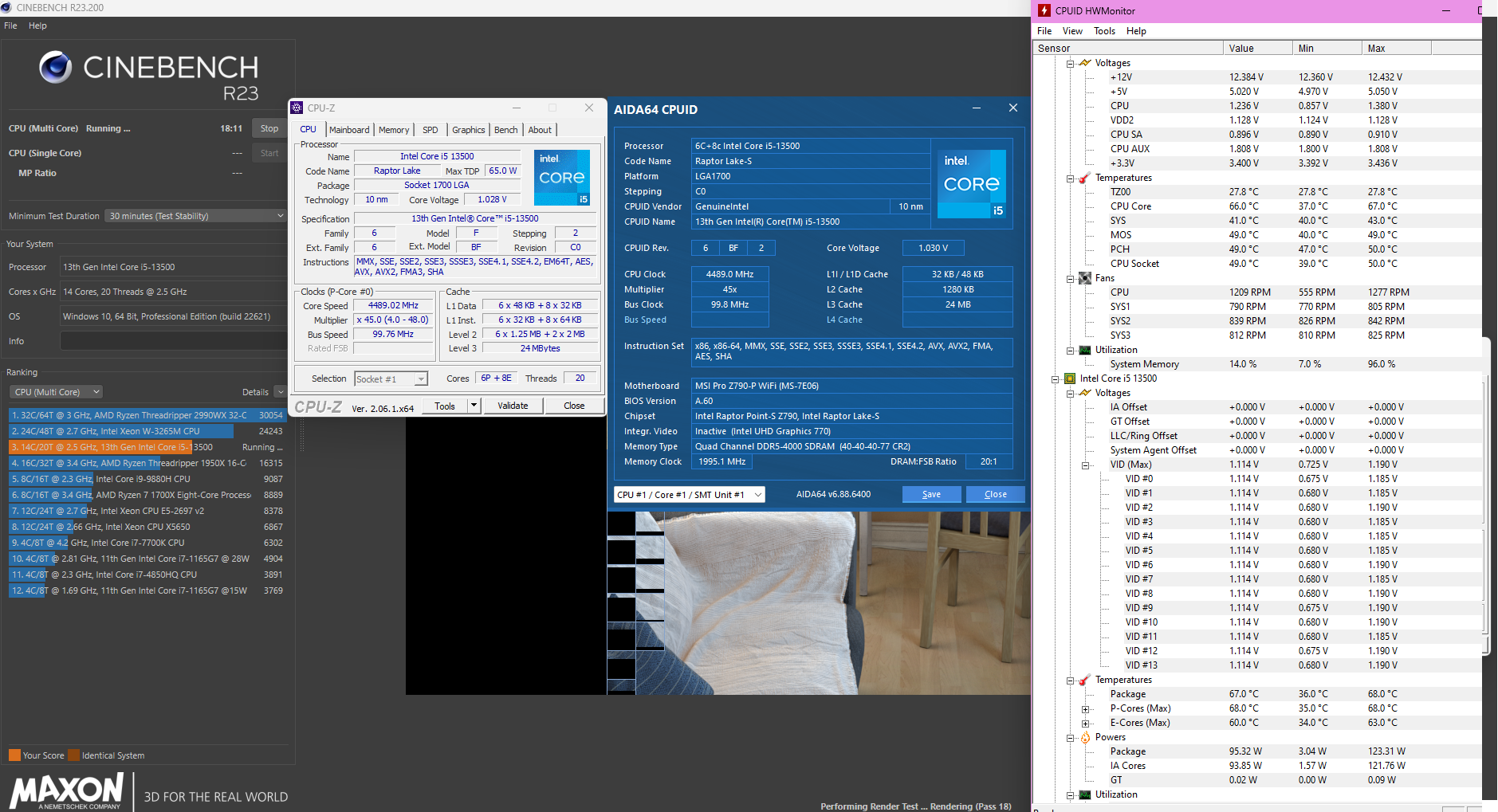Image resolution: width=1498 pixels, height=812 pixels.
Task: Open the Minimum Test Duration dropdown
Action: pyautogui.click(x=195, y=216)
